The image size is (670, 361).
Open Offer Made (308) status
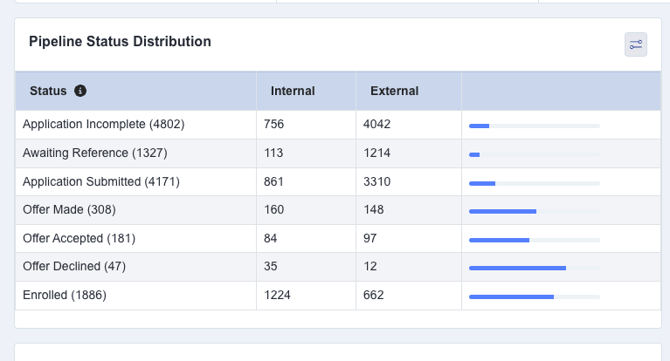[69, 210]
